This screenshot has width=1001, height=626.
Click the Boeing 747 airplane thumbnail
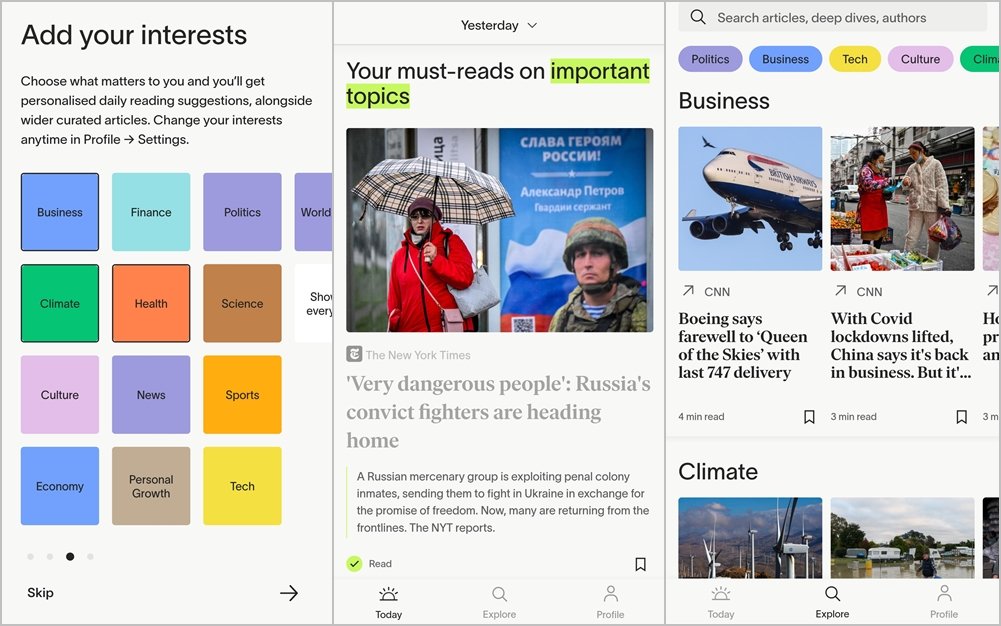(750, 198)
